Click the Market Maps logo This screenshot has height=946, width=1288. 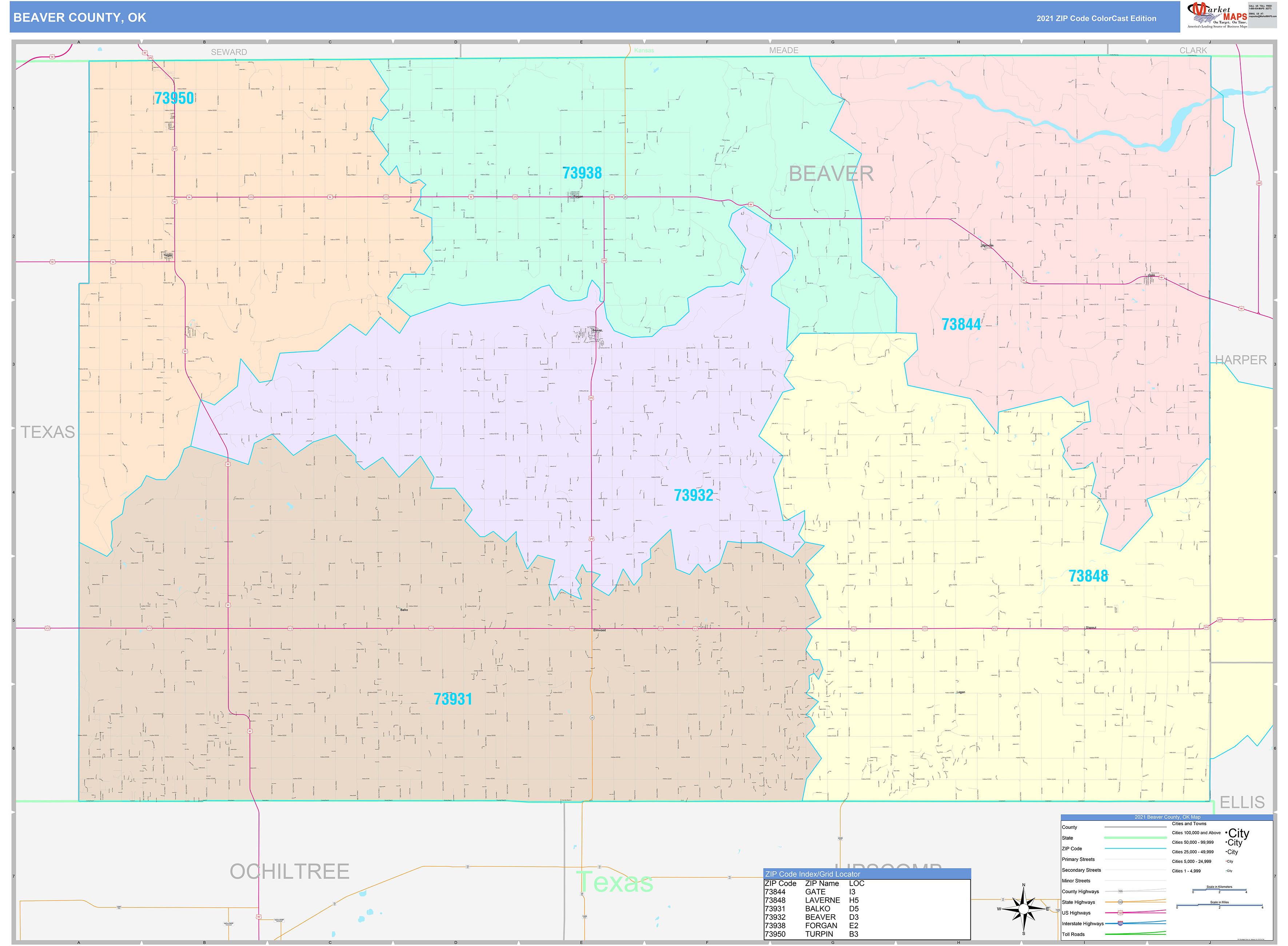tap(1217, 15)
